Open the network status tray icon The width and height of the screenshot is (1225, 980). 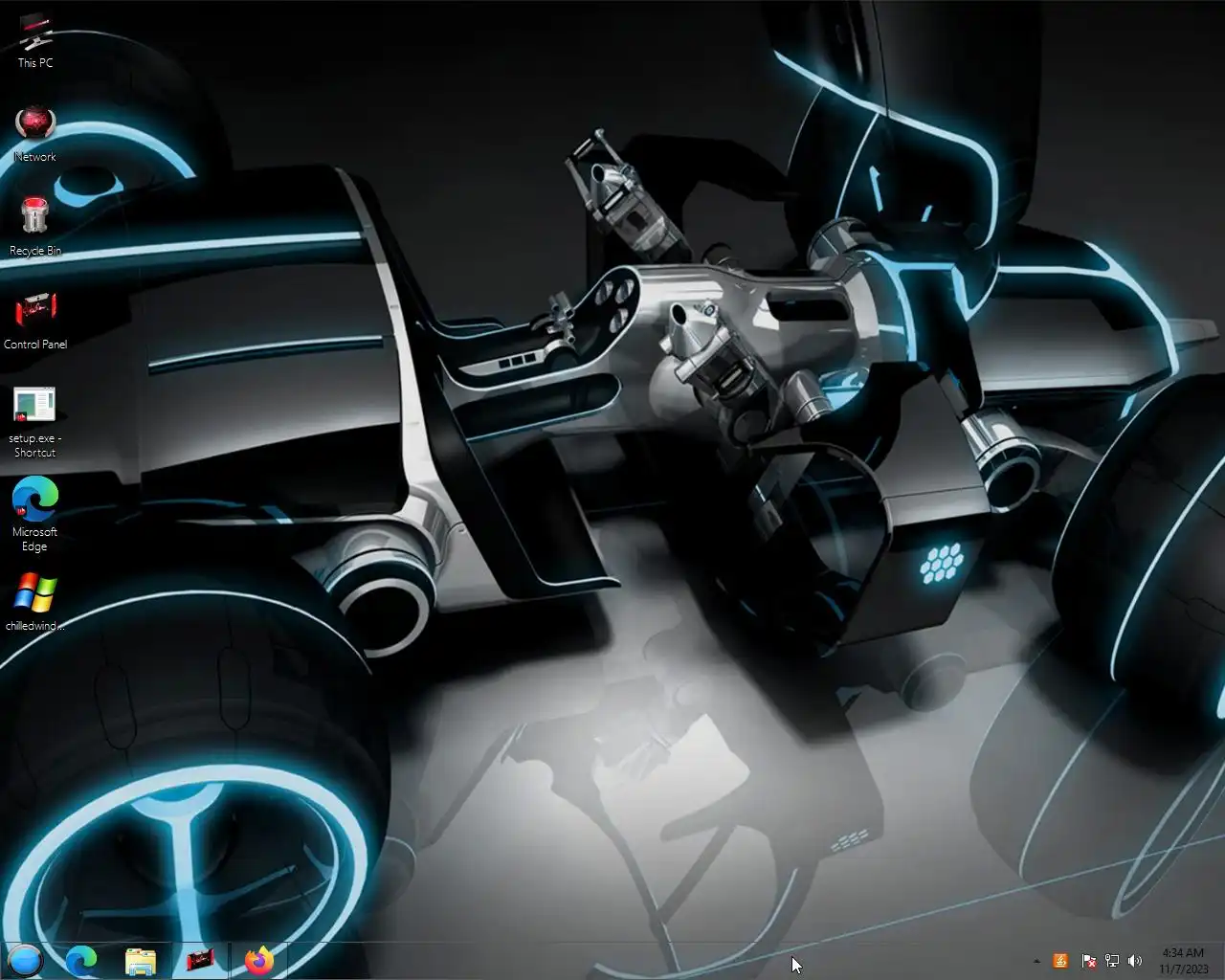(x=1112, y=961)
